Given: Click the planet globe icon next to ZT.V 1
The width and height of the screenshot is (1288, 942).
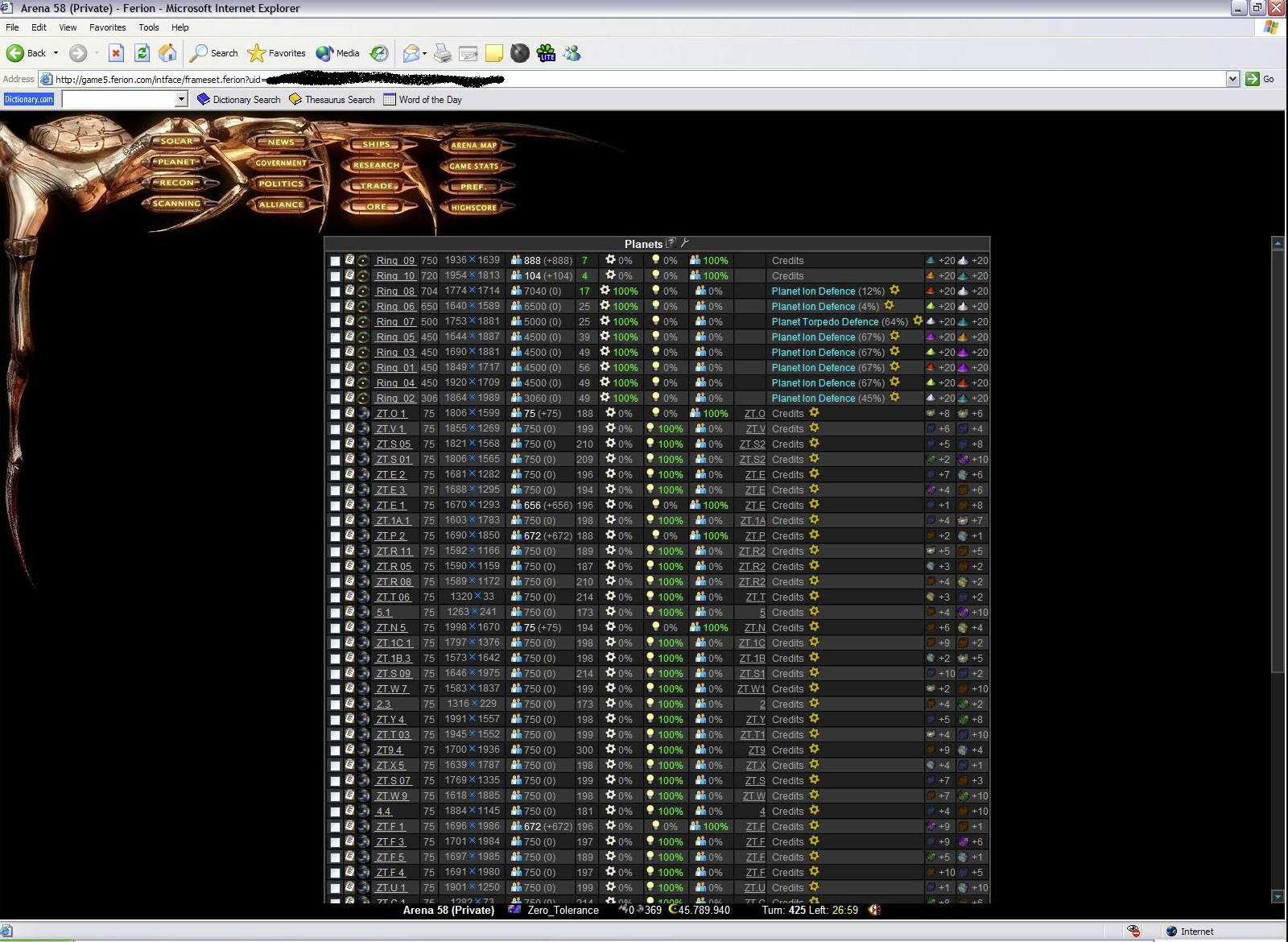Looking at the screenshot, I should click(x=364, y=428).
